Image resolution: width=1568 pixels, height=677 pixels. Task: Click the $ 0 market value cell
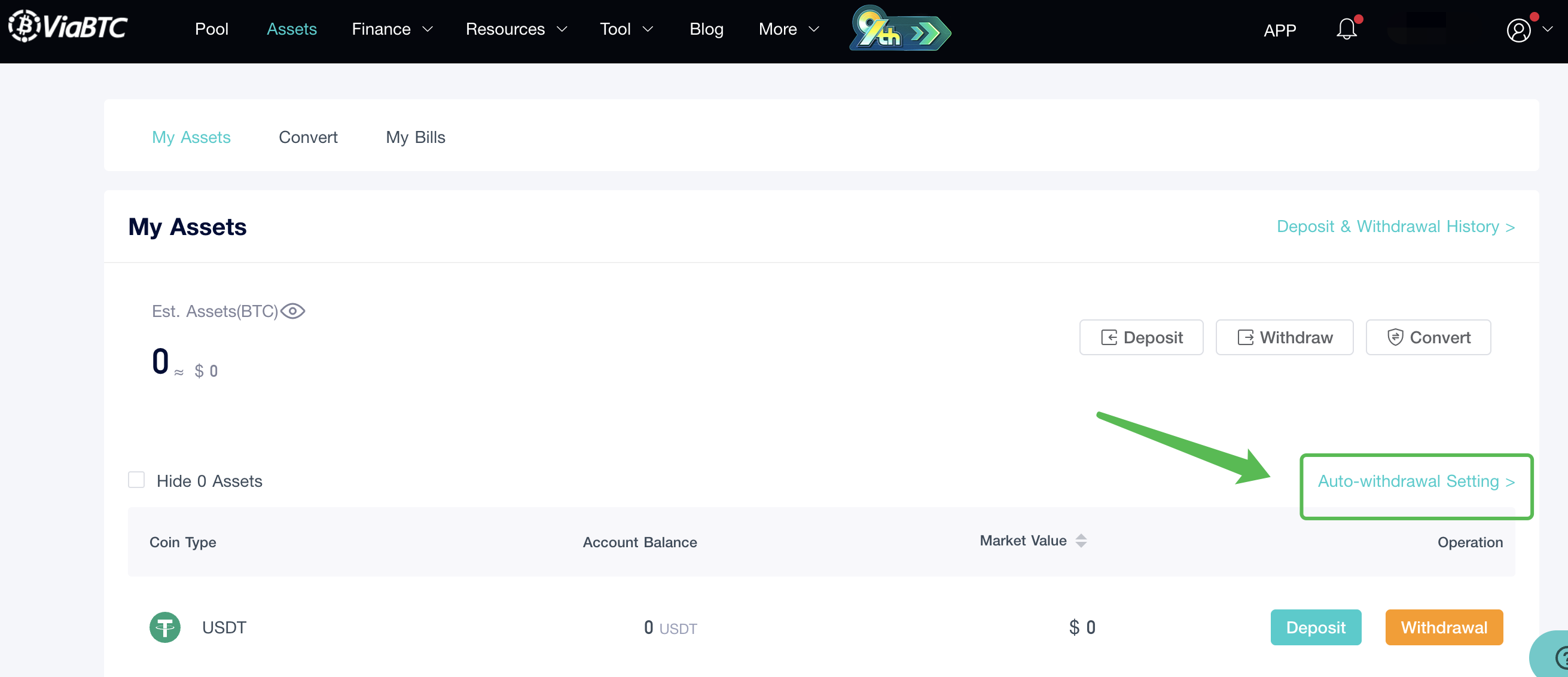[x=1082, y=627]
